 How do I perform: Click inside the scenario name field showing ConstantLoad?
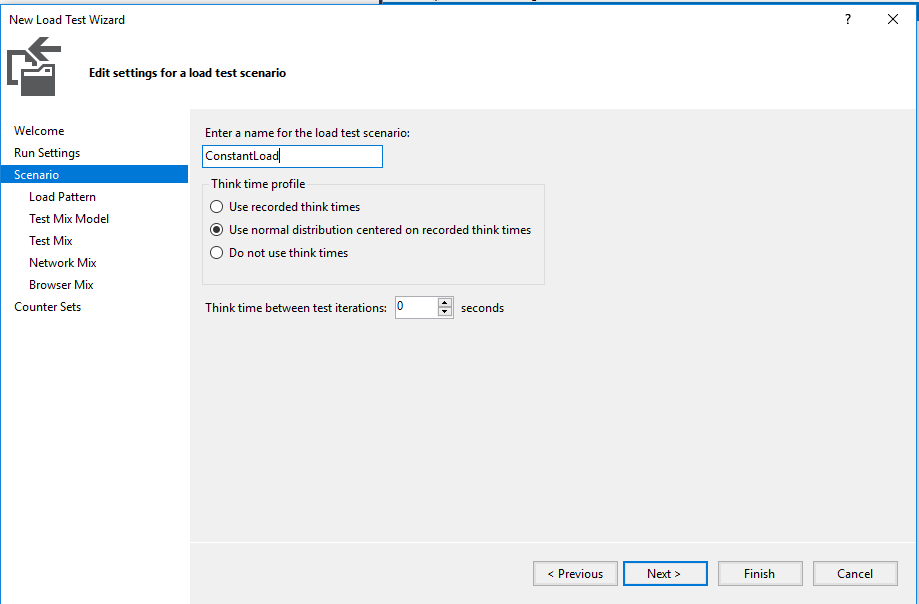pos(291,156)
